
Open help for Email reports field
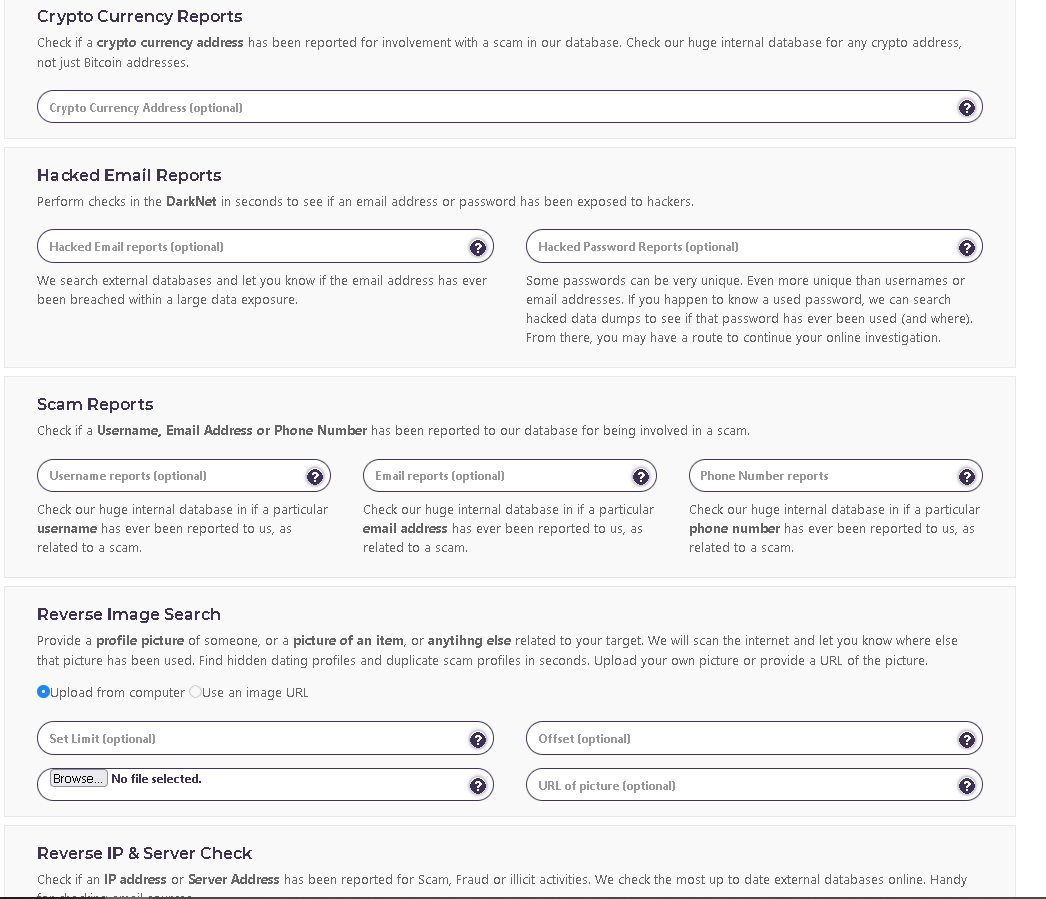[x=642, y=476]
